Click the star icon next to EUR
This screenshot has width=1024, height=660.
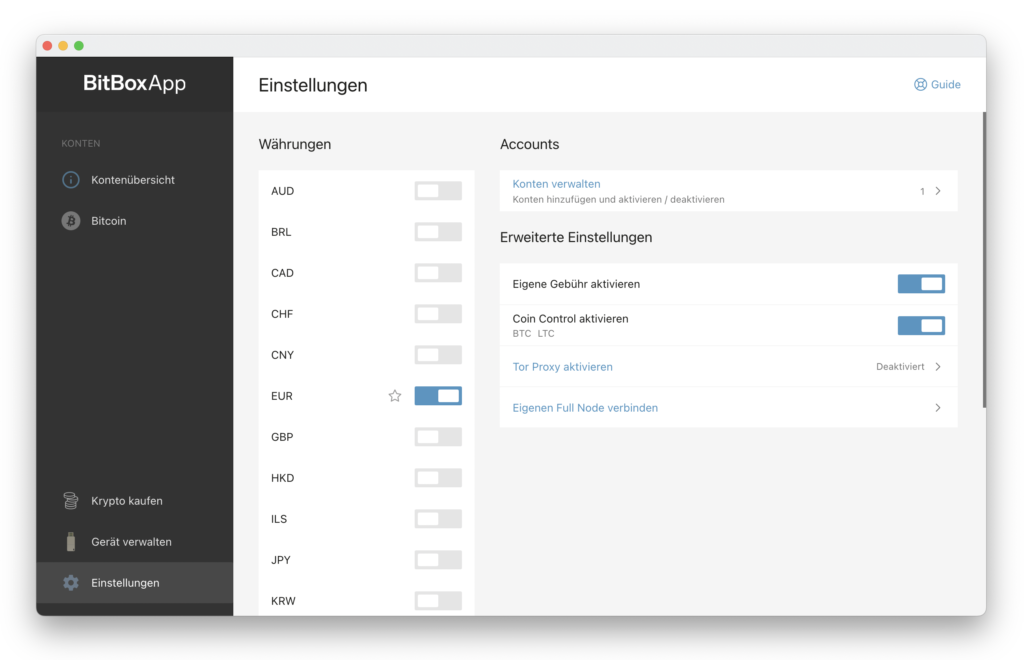(394, 396)
